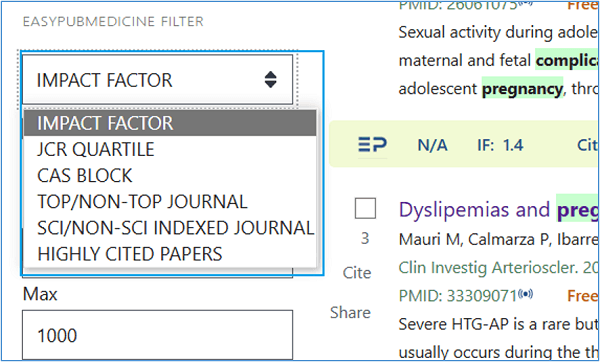
Task: Open the IMPACT FACTOR filter combo box
Action: [157, 80]
